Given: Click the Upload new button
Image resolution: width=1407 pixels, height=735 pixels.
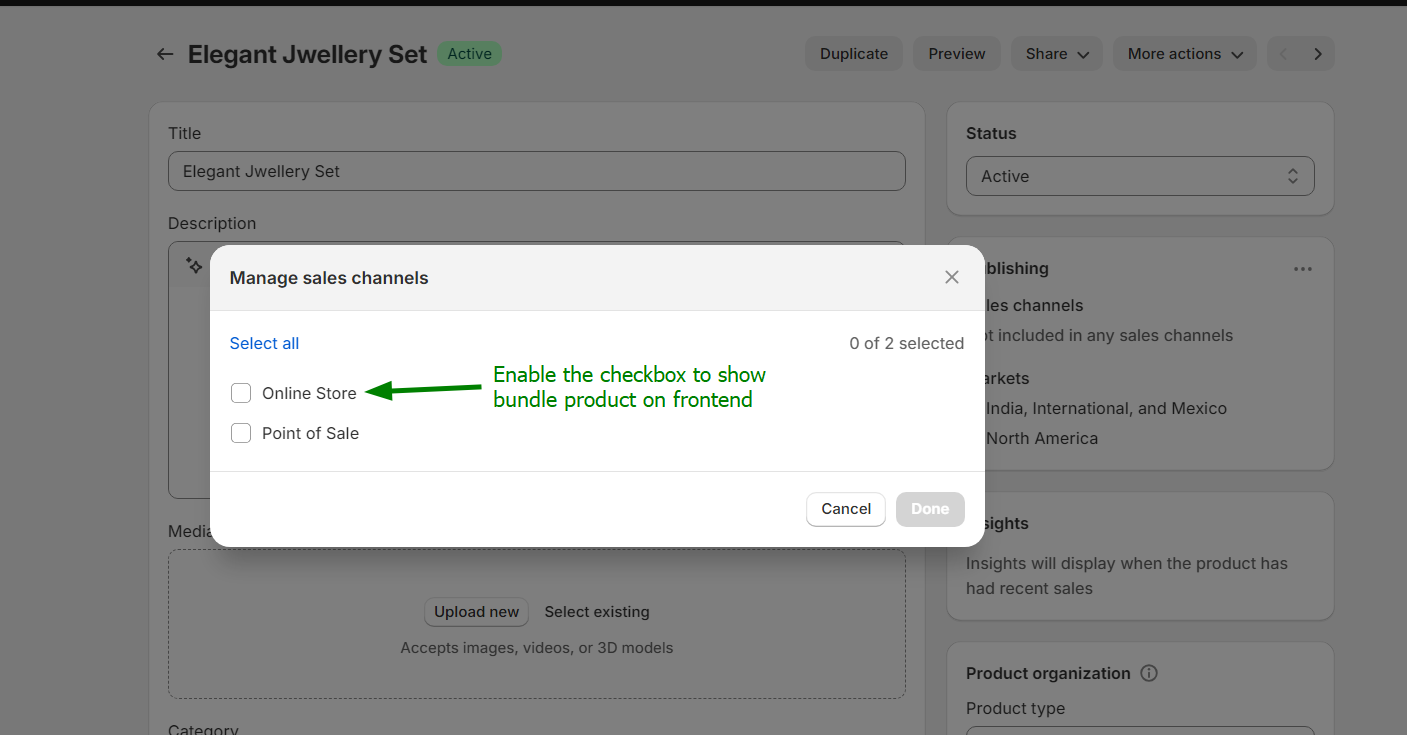Looking at the screenshot, I should pyautogui.click(x=476, y=612).
